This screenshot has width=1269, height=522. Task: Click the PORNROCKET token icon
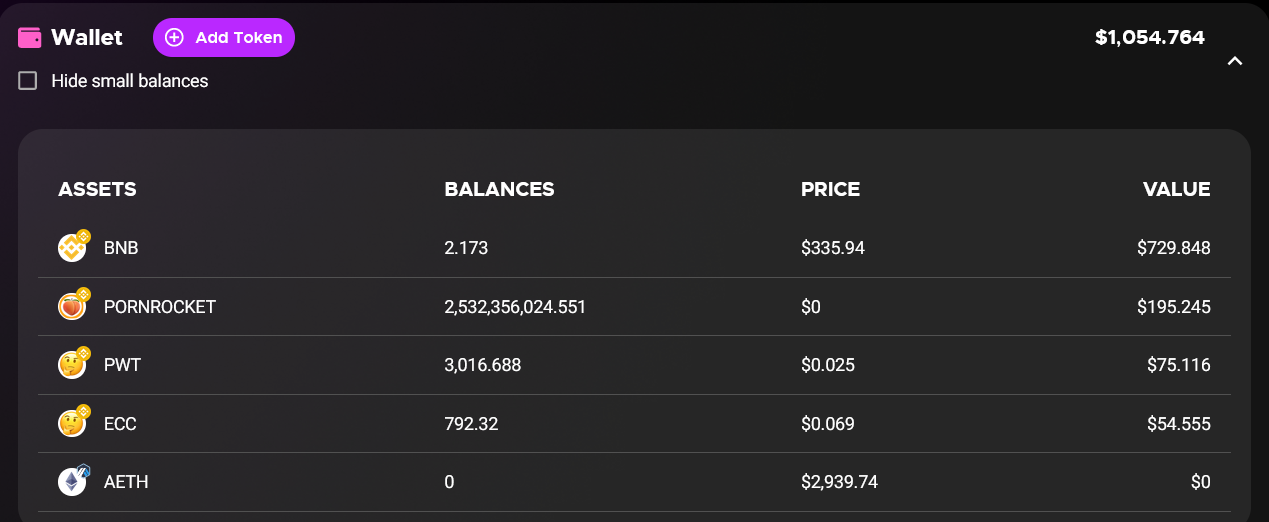(74, 305)
